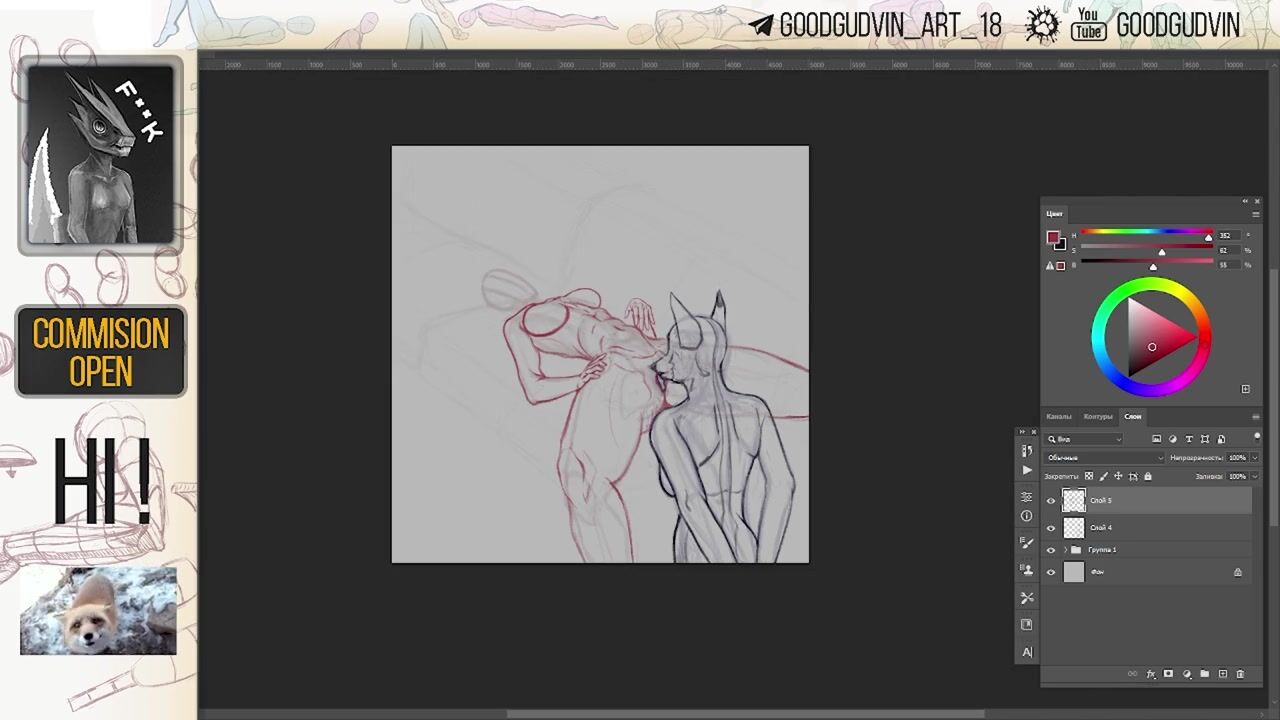Create new group folder icon
1280x720 pixels.
[1204, 674]
